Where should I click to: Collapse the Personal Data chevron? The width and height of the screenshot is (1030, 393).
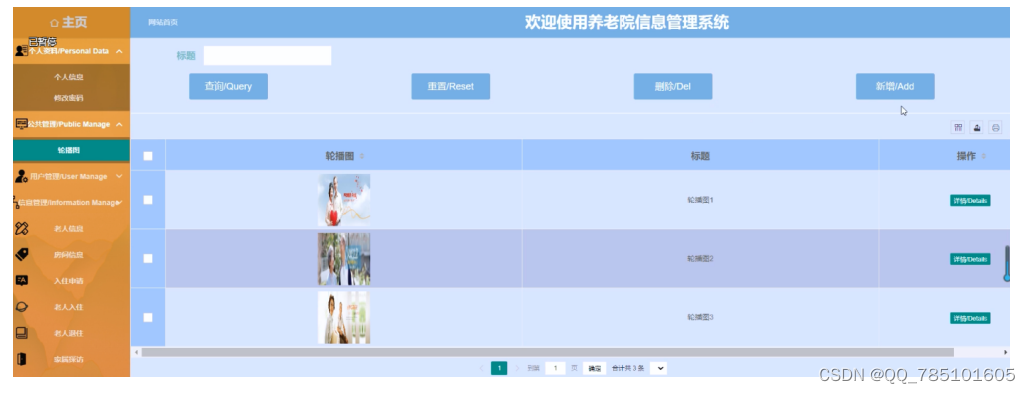click(119, 51)
